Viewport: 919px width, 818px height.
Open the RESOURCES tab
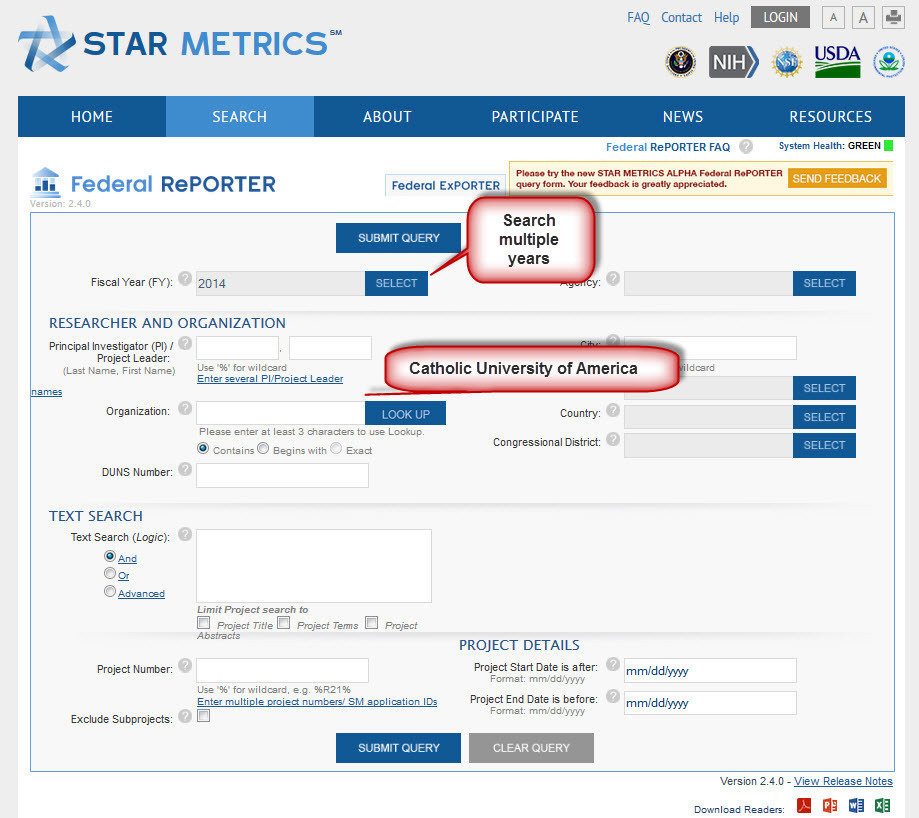click(830, 117)
